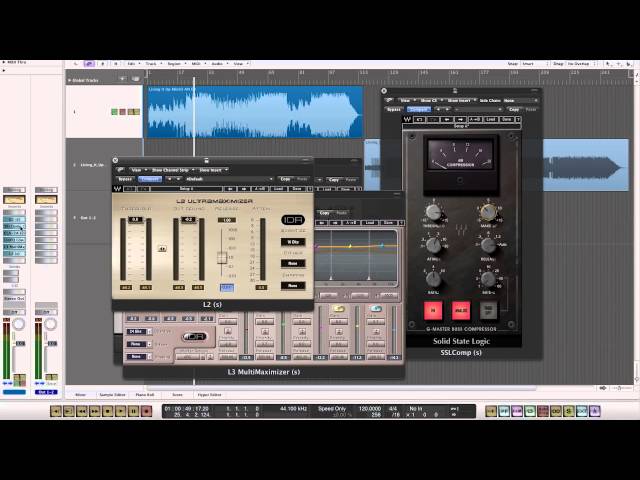This screenshot has height=480, width=640.
Task: Open the View menu in the Arrange toolbar
Action: click(x=240, y=64)
